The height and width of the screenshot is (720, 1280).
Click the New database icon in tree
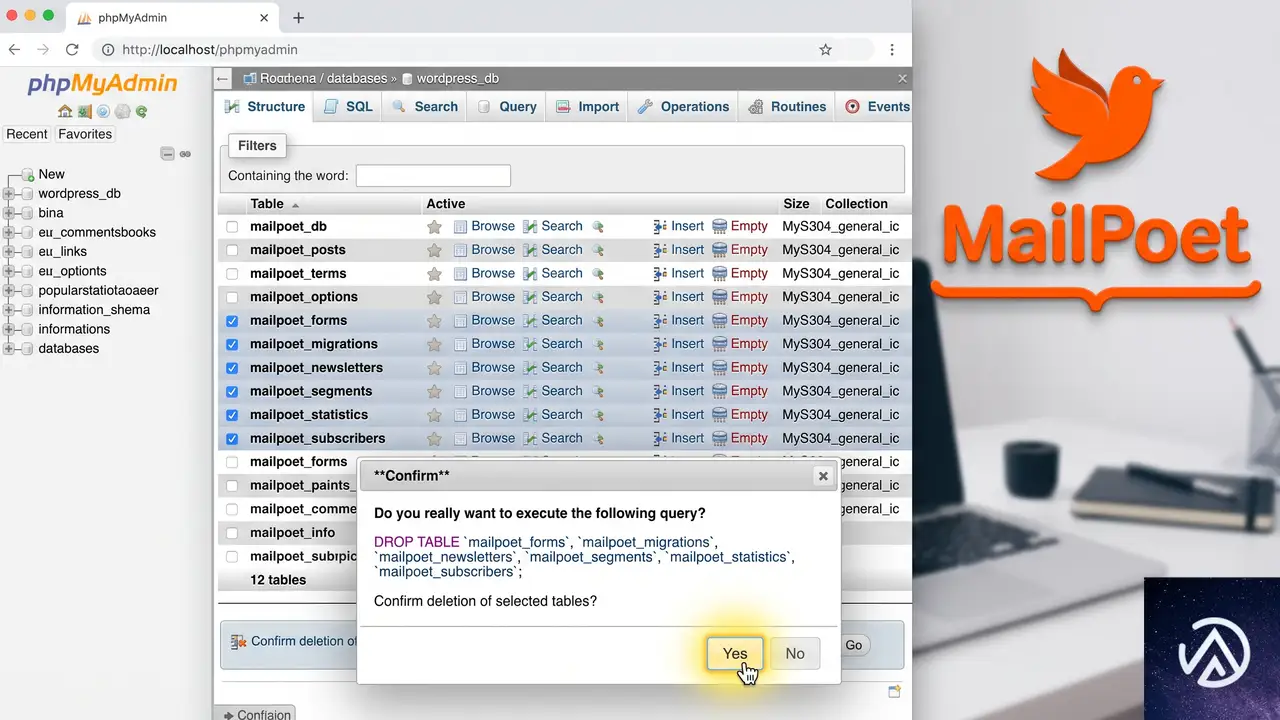pyautogui.click(x=28, y=174)
